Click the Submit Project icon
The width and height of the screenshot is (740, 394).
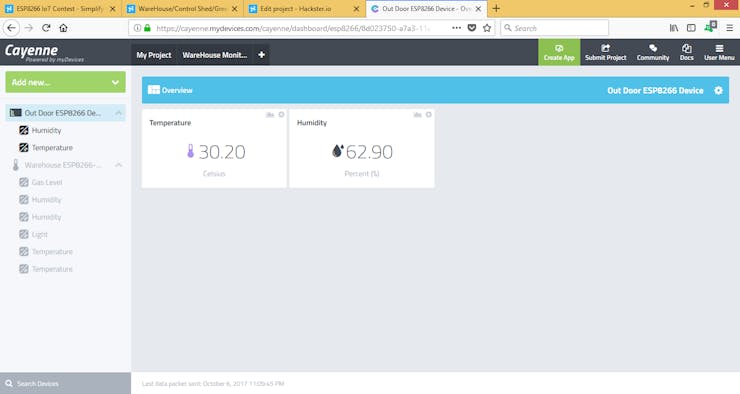(x=605, y=48)
